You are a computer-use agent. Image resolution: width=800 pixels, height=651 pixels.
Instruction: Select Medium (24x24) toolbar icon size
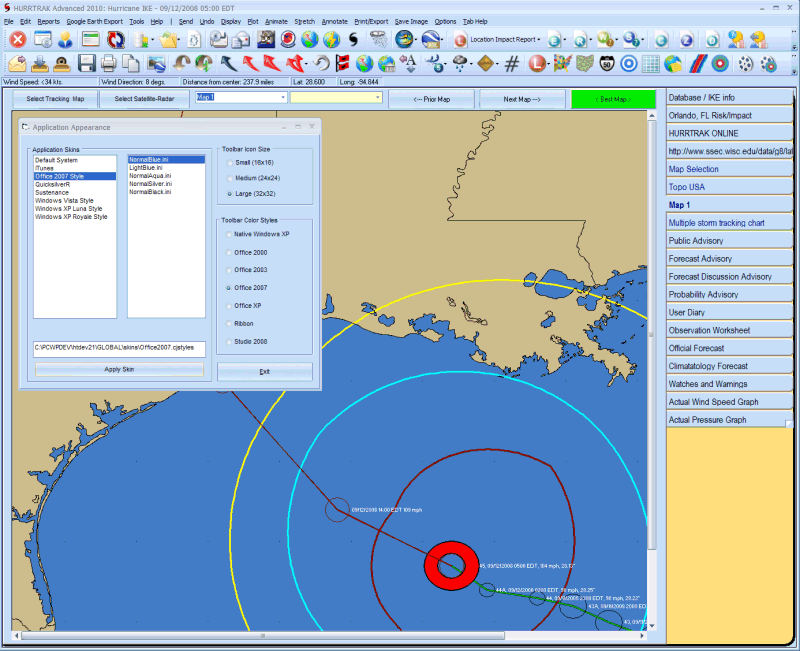231,177
